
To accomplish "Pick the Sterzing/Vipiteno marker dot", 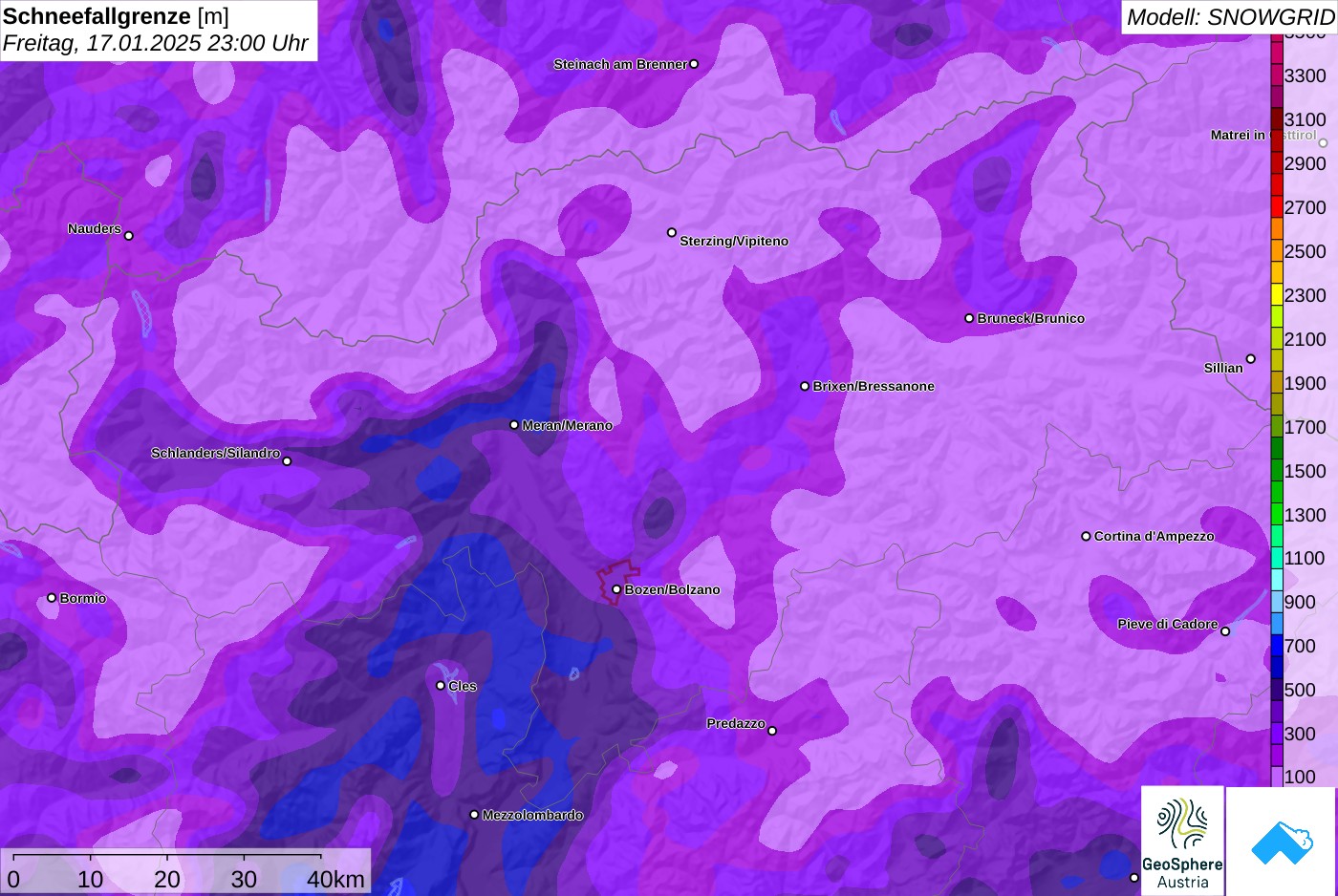I will [672, 232].
